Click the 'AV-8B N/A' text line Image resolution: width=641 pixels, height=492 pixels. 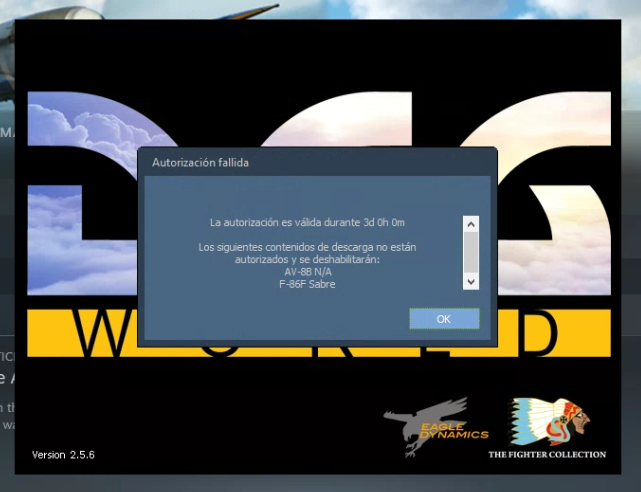point(308,272)
